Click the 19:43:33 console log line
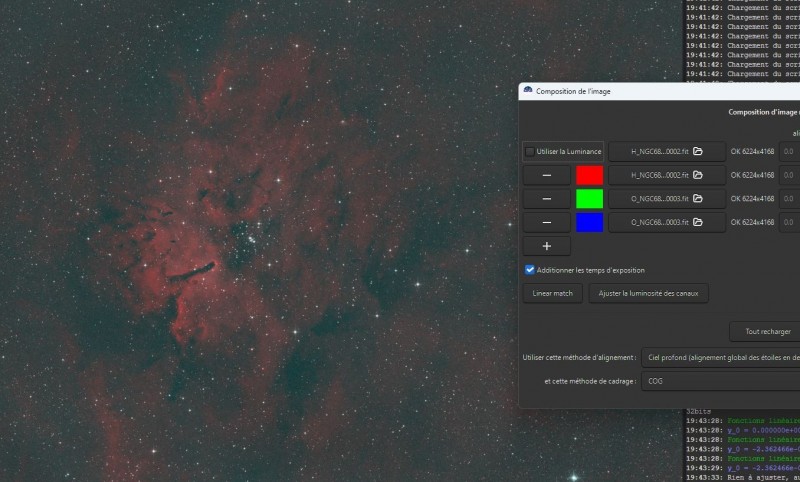The height and width of the screenshot is (482, 800). (x=743, y=477)
